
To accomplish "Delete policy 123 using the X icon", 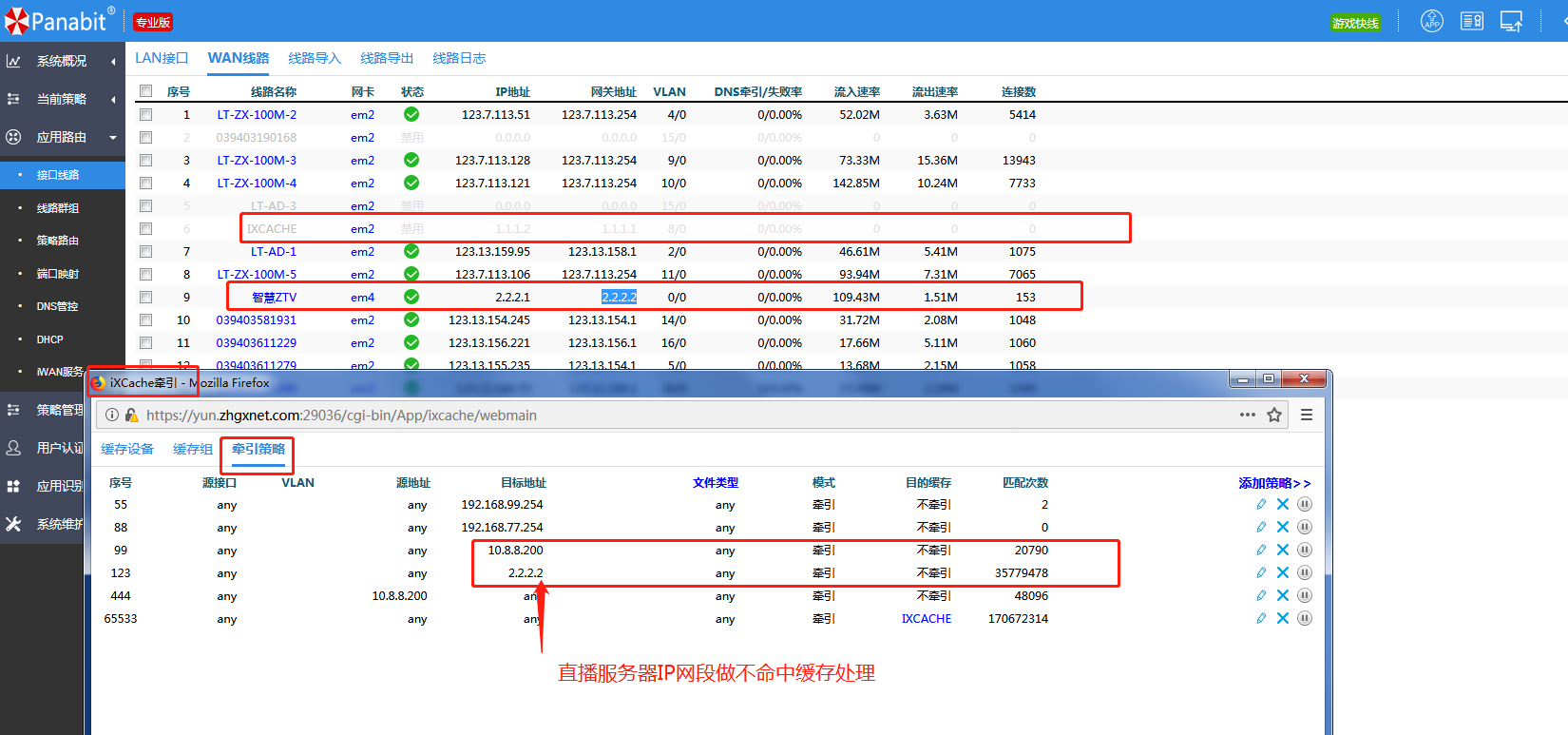I will (x=1283, y=572).
